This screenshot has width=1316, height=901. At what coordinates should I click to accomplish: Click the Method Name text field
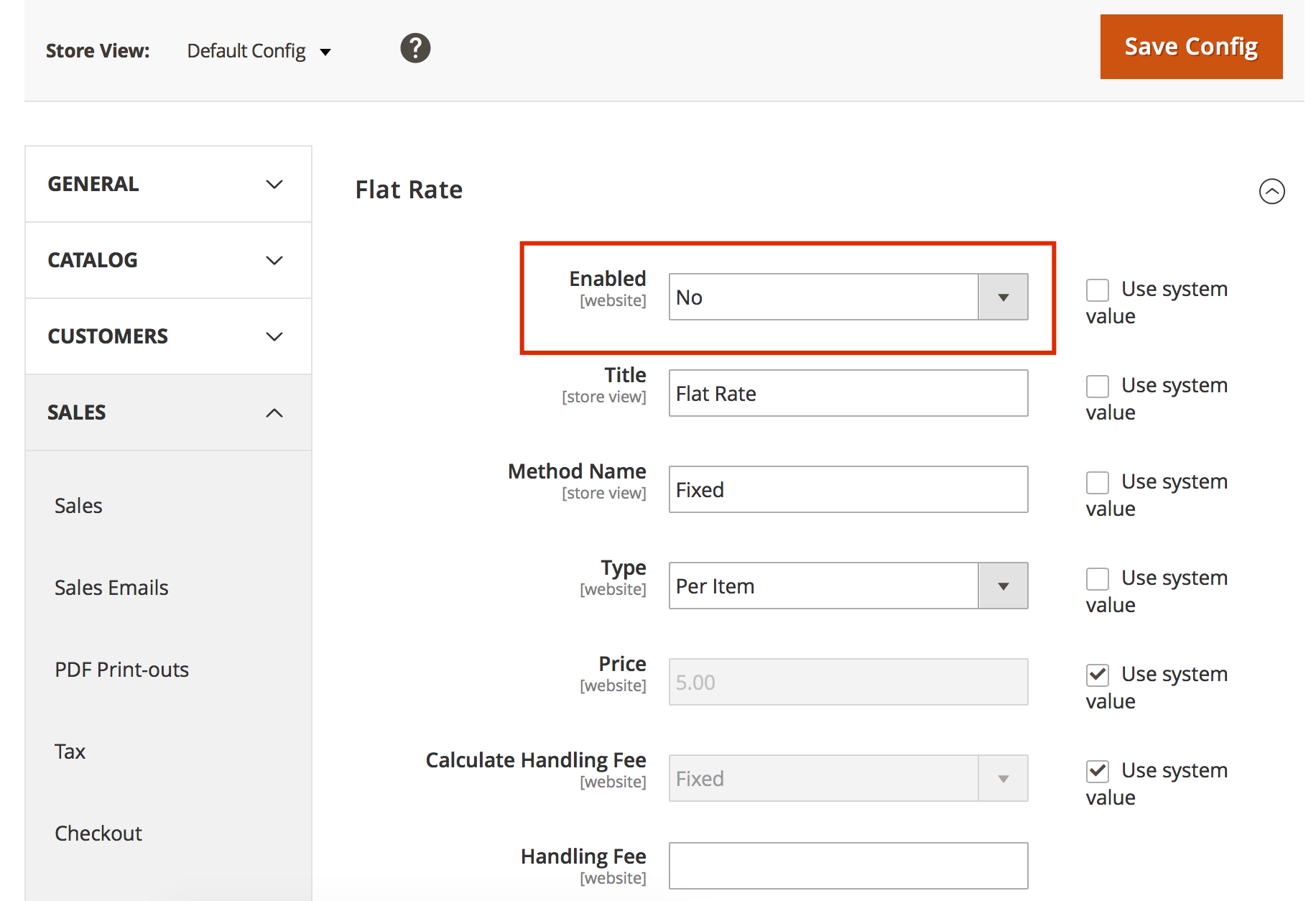(848, 489)
